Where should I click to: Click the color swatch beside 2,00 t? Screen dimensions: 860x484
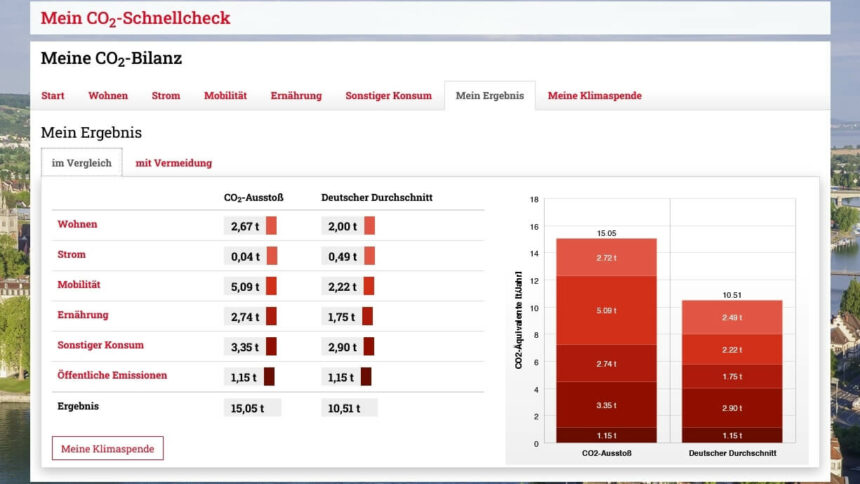pos(370,226)
